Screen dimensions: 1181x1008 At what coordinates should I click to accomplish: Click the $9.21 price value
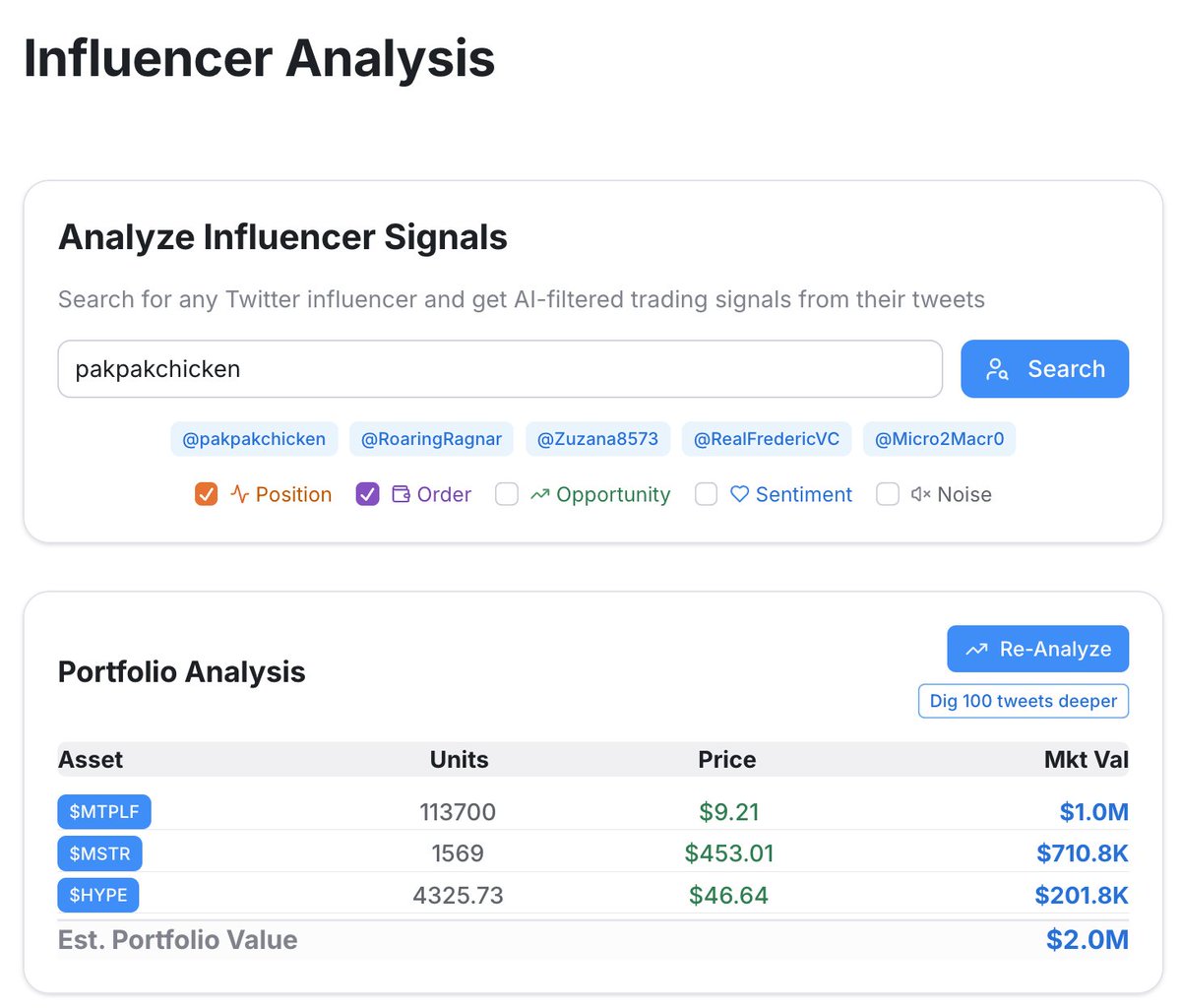tap(729, 812)
